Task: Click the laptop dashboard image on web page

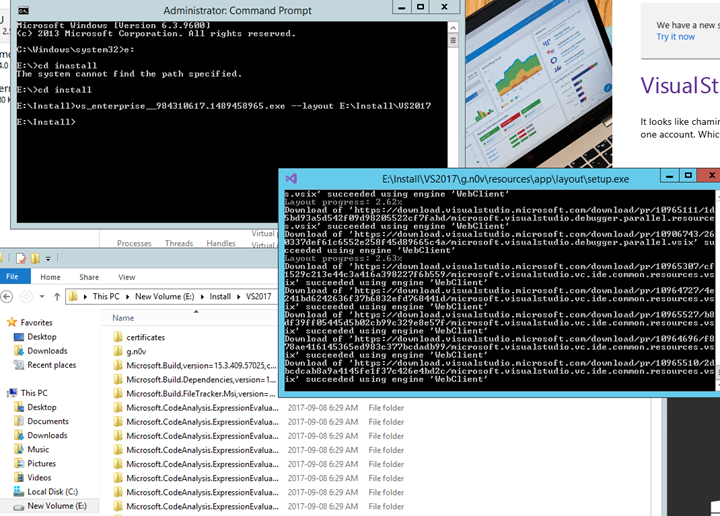Action: (539, 84)
